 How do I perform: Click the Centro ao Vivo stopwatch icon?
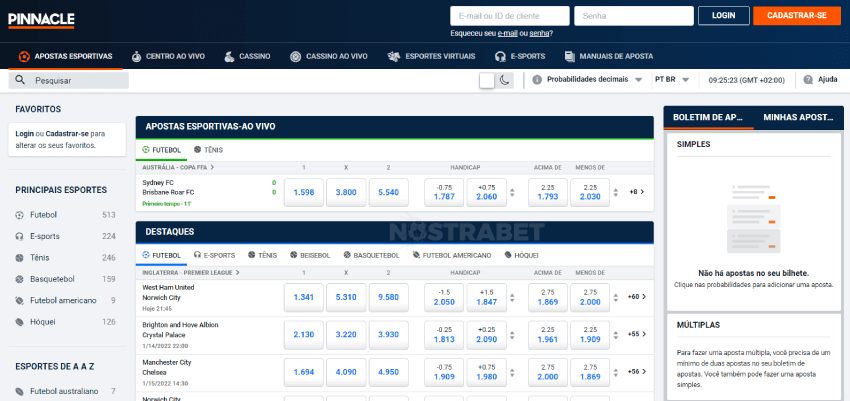point(136,56)
